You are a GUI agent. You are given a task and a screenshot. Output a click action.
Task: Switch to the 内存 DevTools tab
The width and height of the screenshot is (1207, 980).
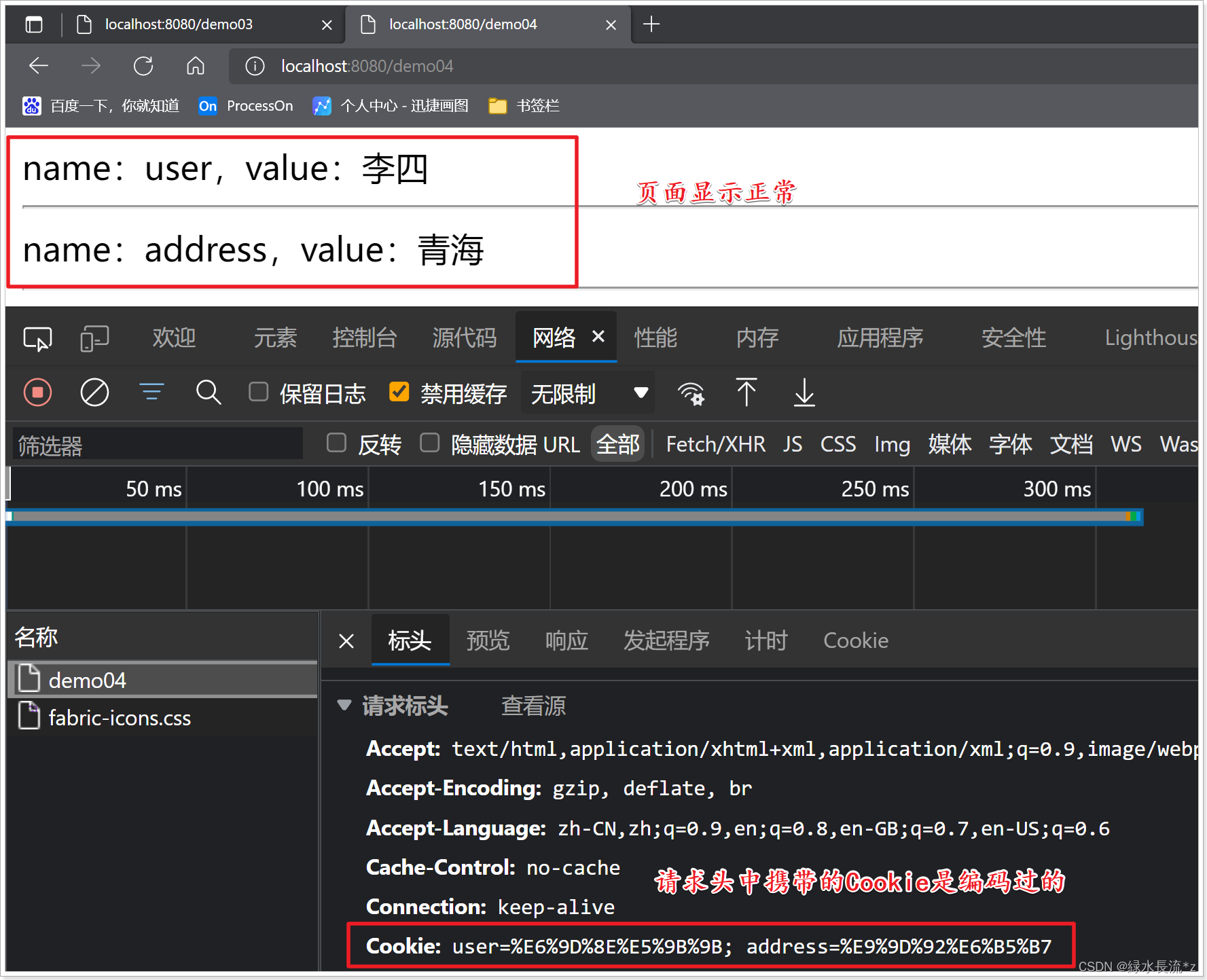coord(757,338)
